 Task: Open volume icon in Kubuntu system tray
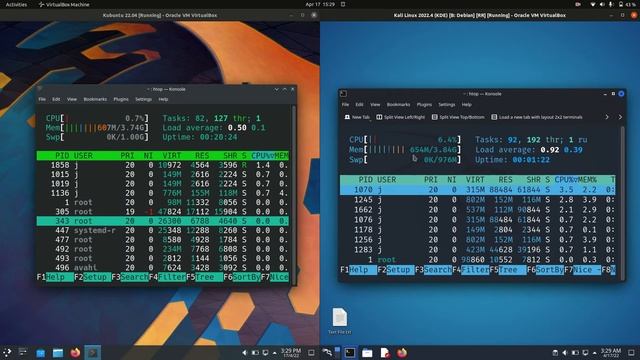coord(244,353)
